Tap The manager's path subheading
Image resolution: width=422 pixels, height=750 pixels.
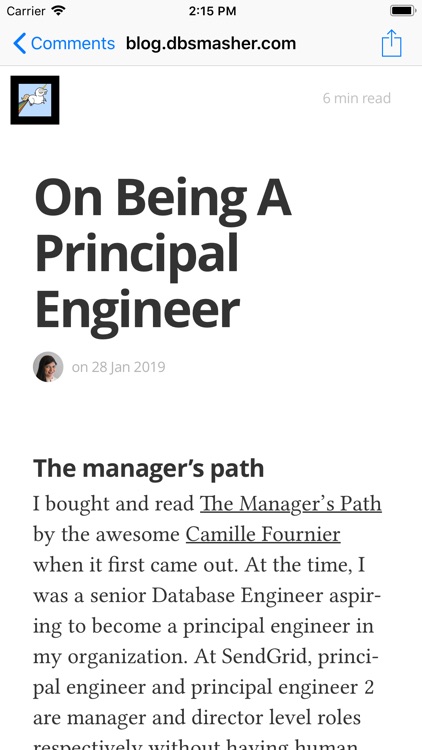[x=148, y=468]
